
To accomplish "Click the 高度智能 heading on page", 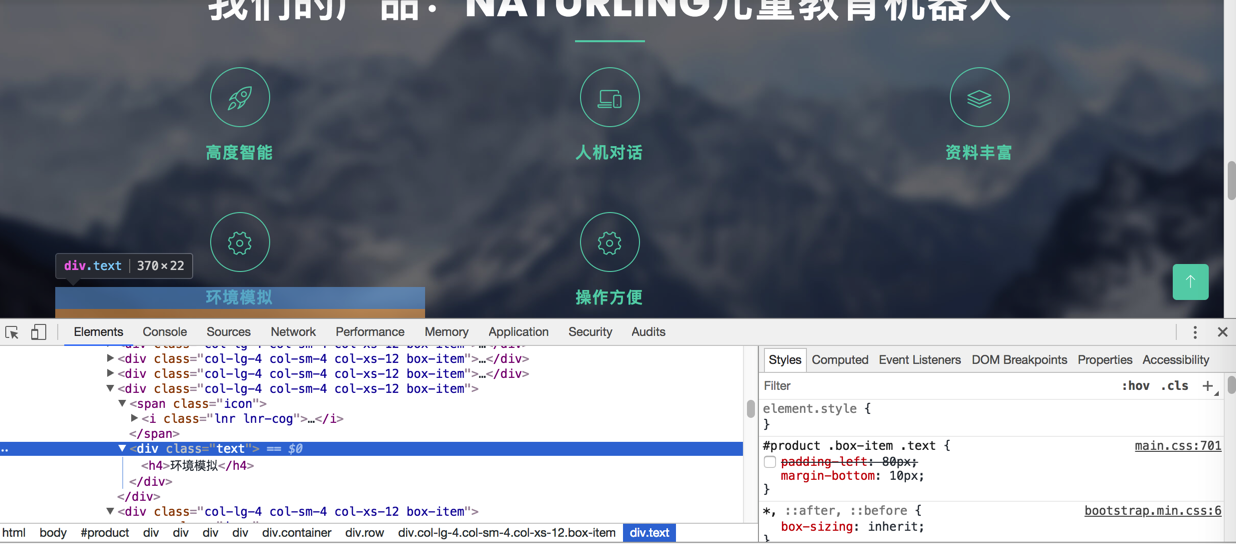I will pos(240,153).
